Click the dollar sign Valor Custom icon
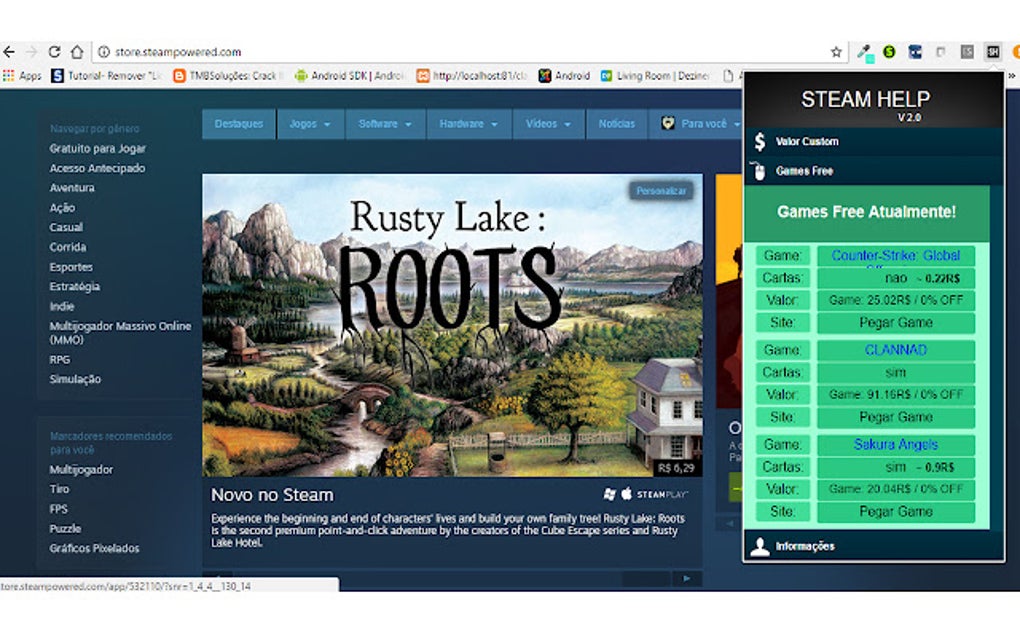Screen dimensions: 1020x638 tap(760, 141)
